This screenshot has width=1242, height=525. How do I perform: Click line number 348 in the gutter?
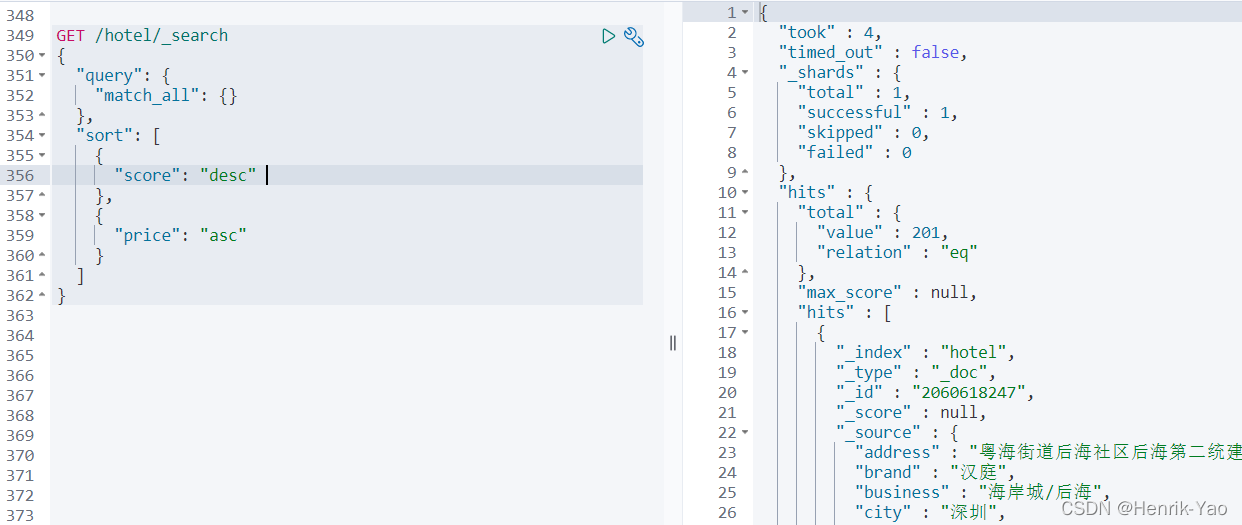(x=20, y=15)
